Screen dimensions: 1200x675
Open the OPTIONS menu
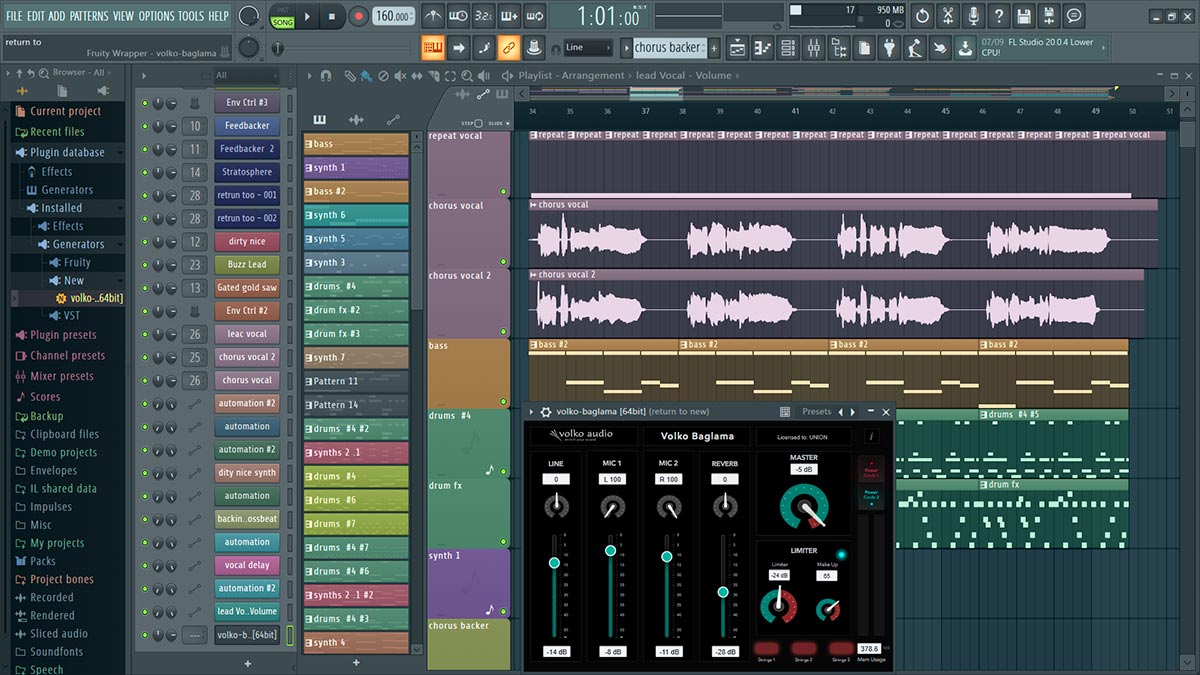(156, 16)
